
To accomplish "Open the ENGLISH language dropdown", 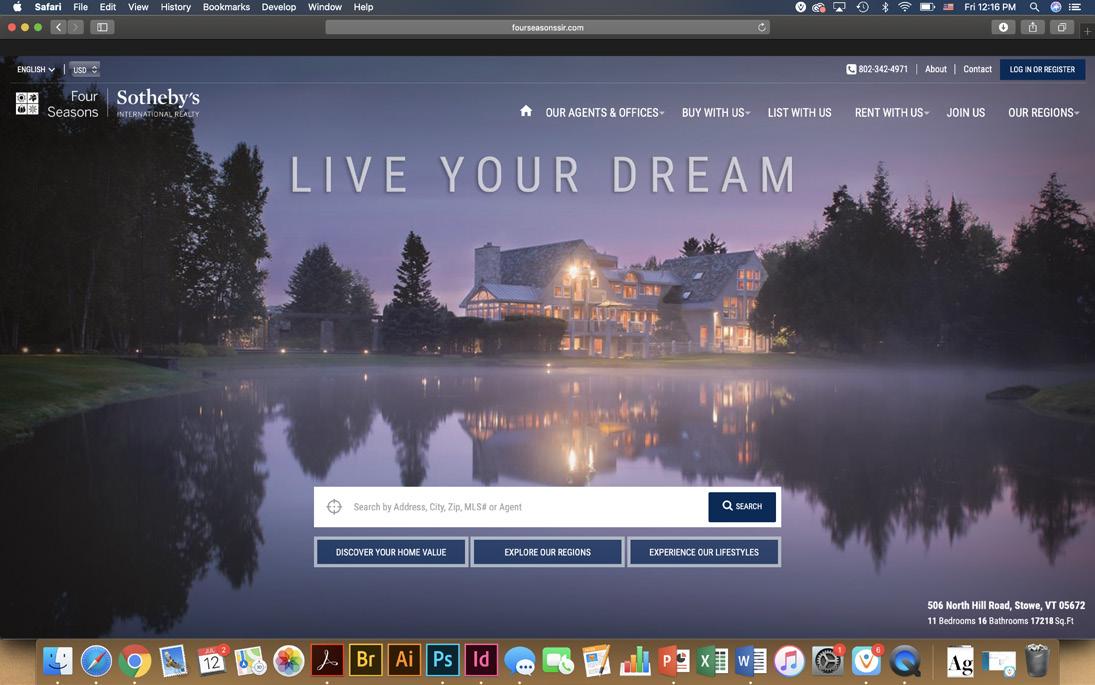I will point(36,69).
